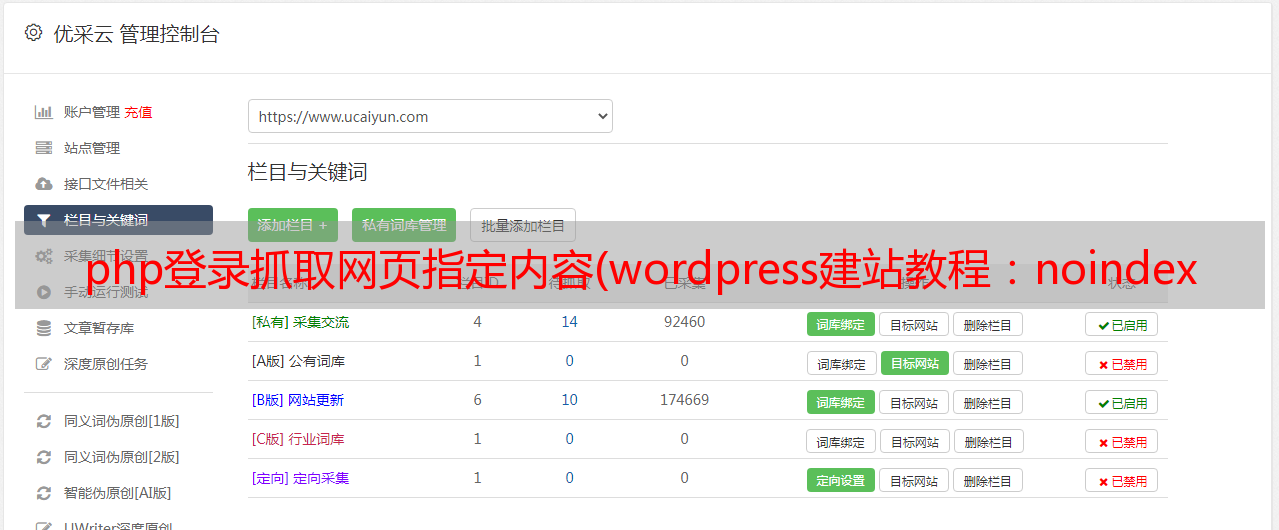The width and height of the screenshot is (1279, 530).
Task: Select 栏目与关键词 in the sidebar
Action: tap(118, 220)
